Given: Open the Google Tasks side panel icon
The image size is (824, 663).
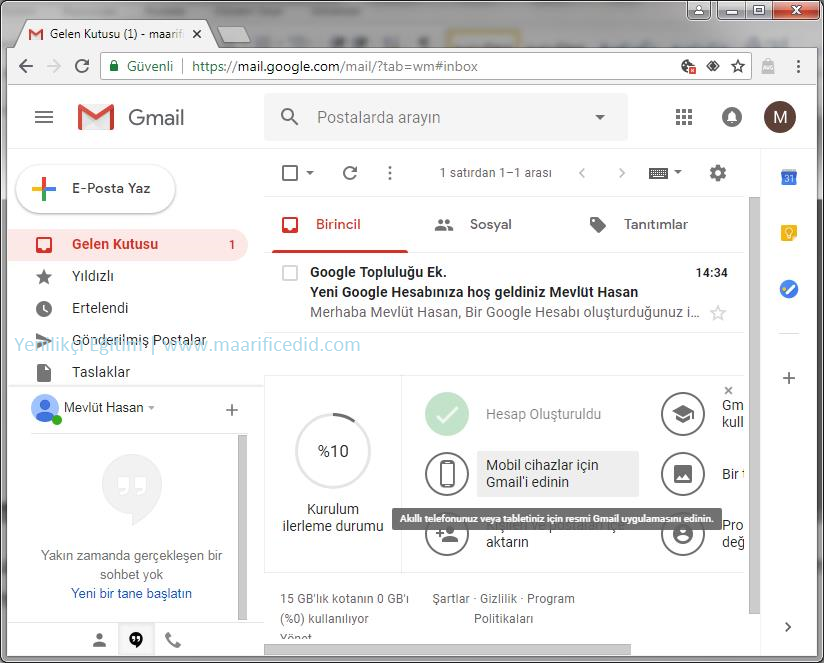Looking at the screenshot, I should click(x=789, y=289).
